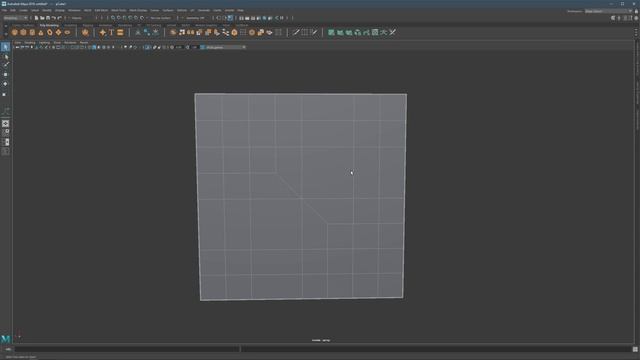Toggle the Outliner panel button in sidebar
The height and width of the screenshot is (360, 640).
click(5, 151)
